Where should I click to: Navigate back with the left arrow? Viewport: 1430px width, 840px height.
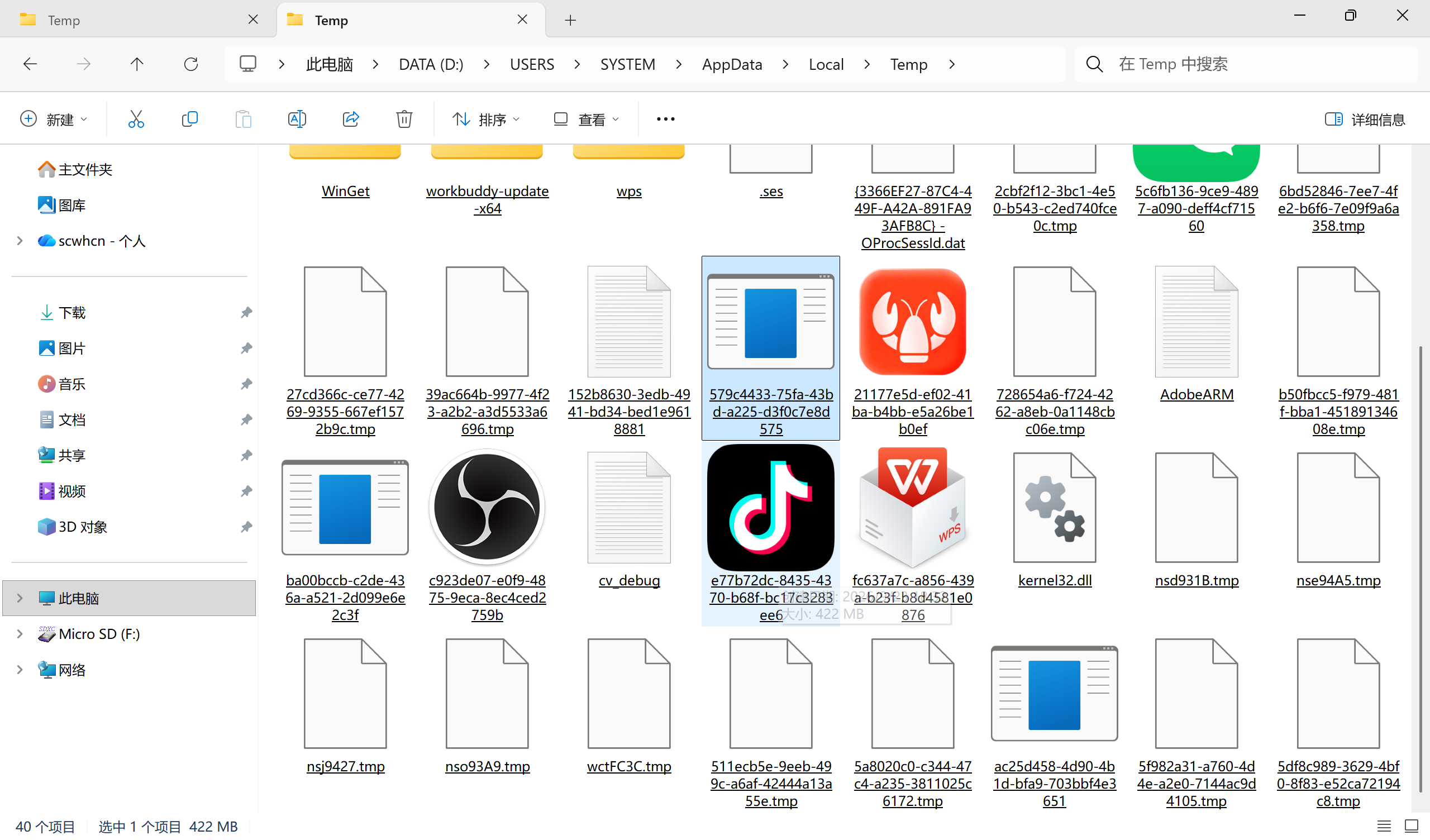coord(30,64)
